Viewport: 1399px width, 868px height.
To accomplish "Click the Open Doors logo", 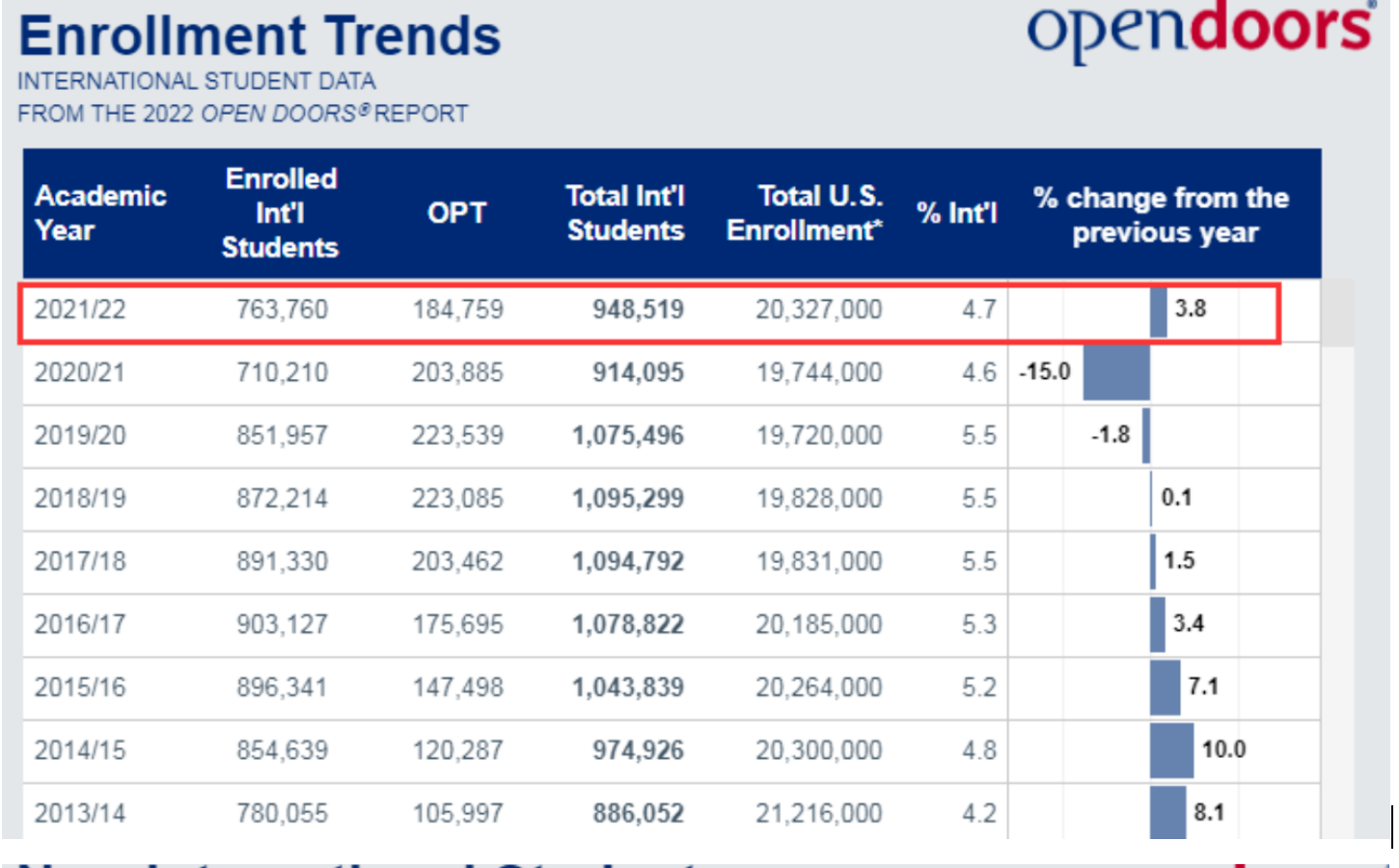I will [1199, 29].
